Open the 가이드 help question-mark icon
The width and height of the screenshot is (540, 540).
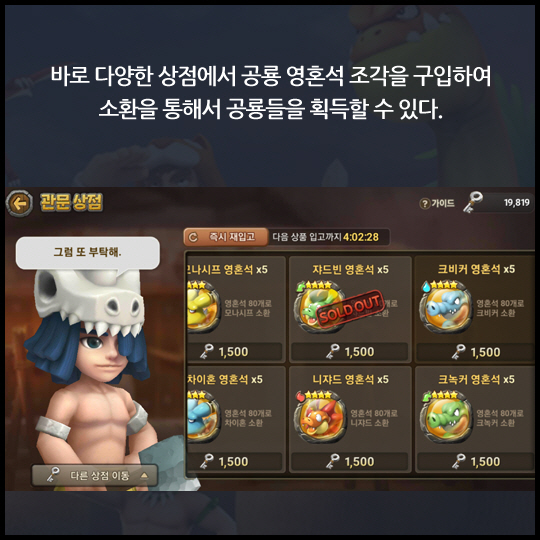coord(425,204)
